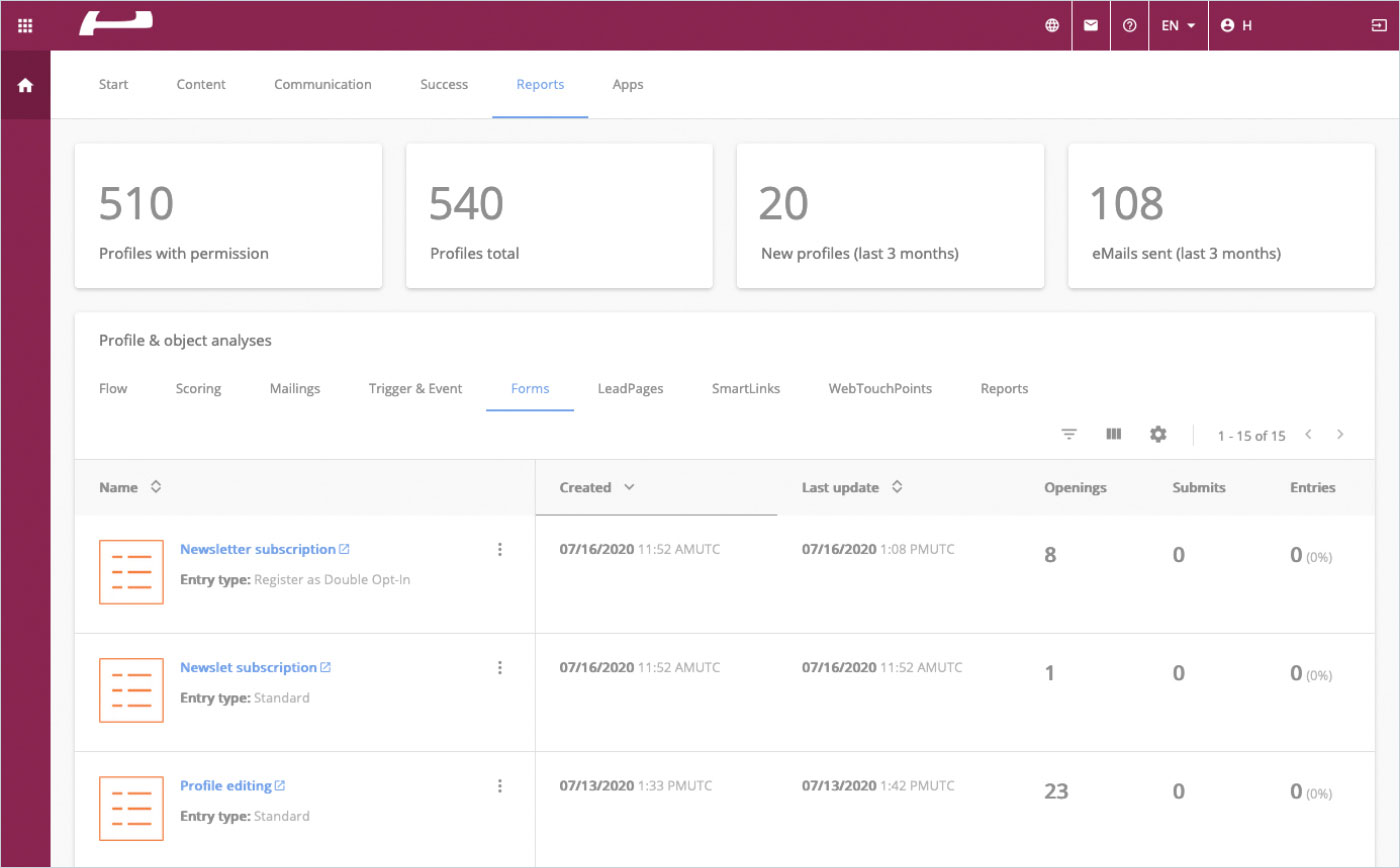Go to next page of results

coord(1340,434)
